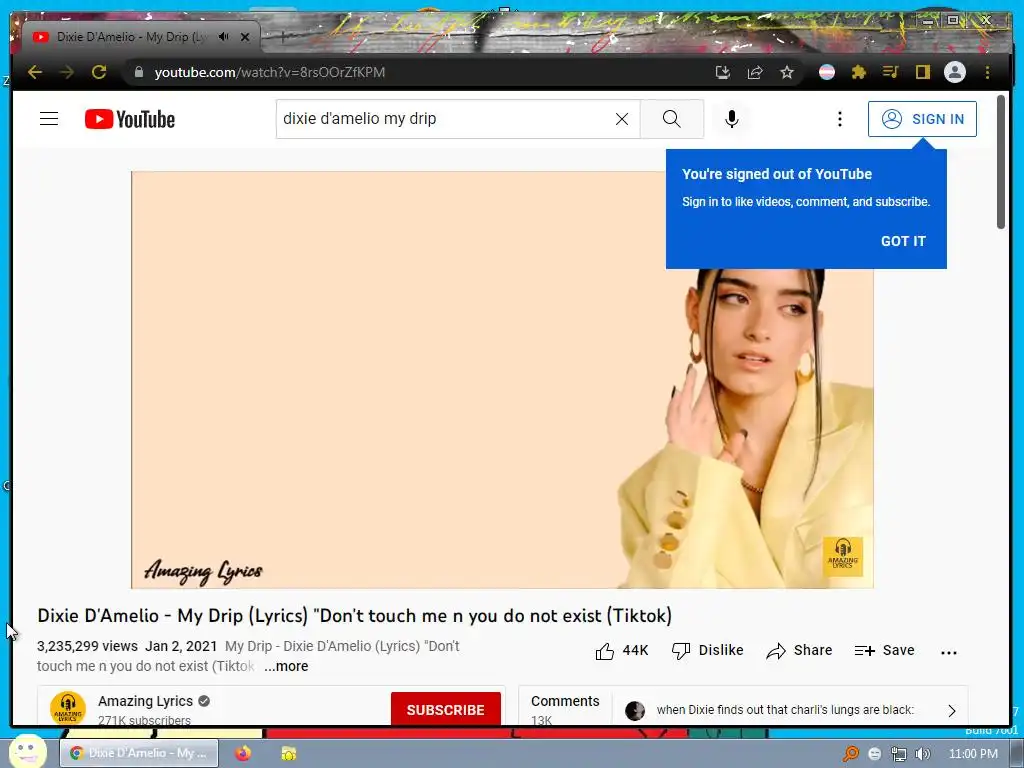Open YouTube settings three-dot menu
This screenshot has width=1024, height=768.
(x=840, y=119)
